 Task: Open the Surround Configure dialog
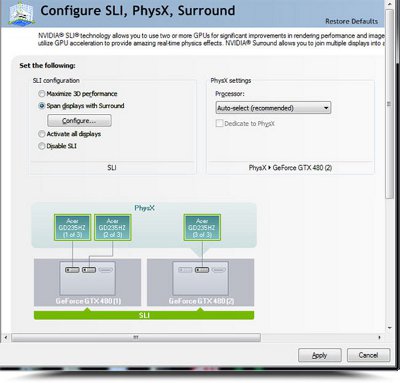pyautogui.click(x=79, y=121)
